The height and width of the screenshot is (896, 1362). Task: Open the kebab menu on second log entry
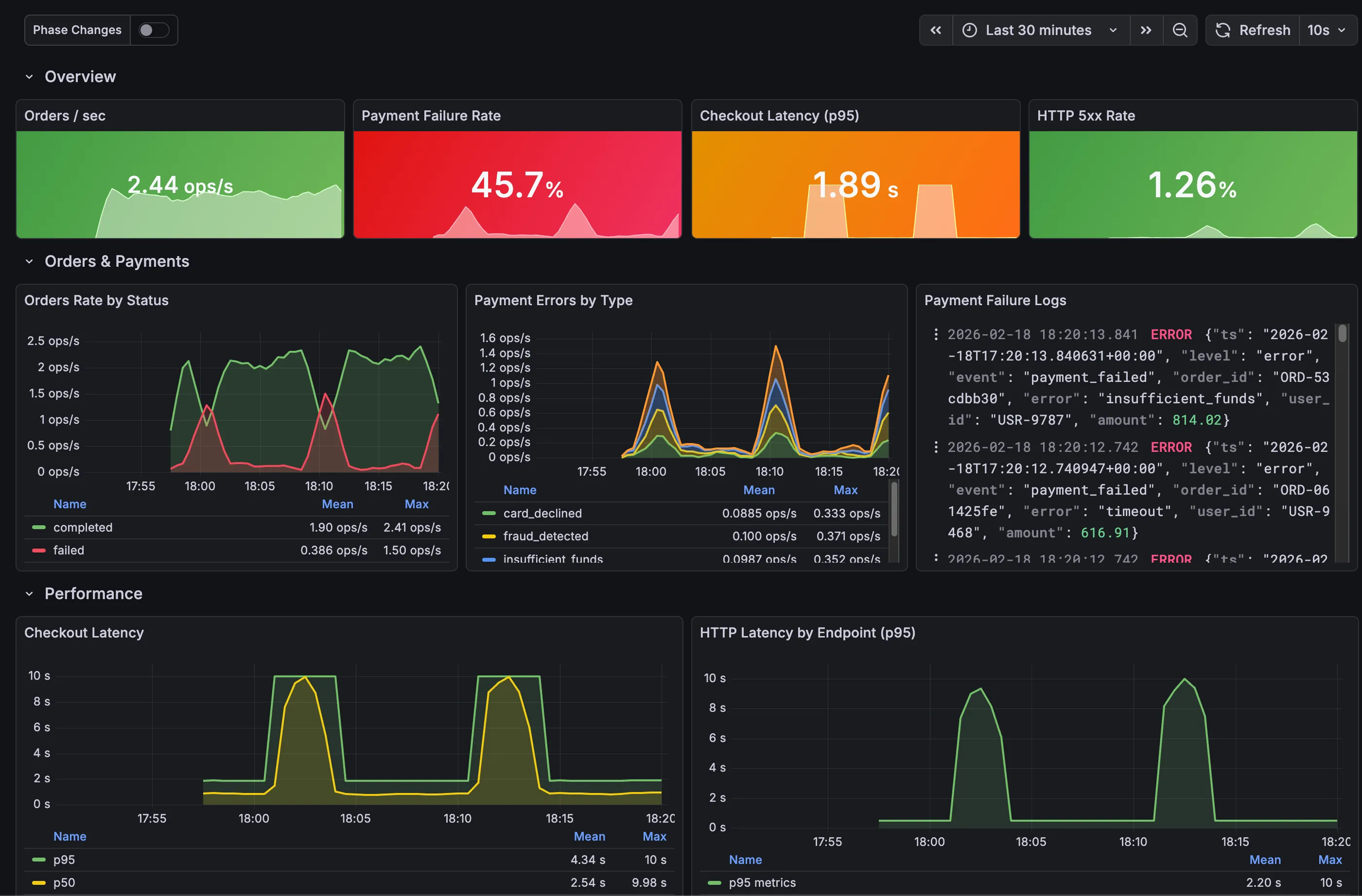(x=936, y=447)
